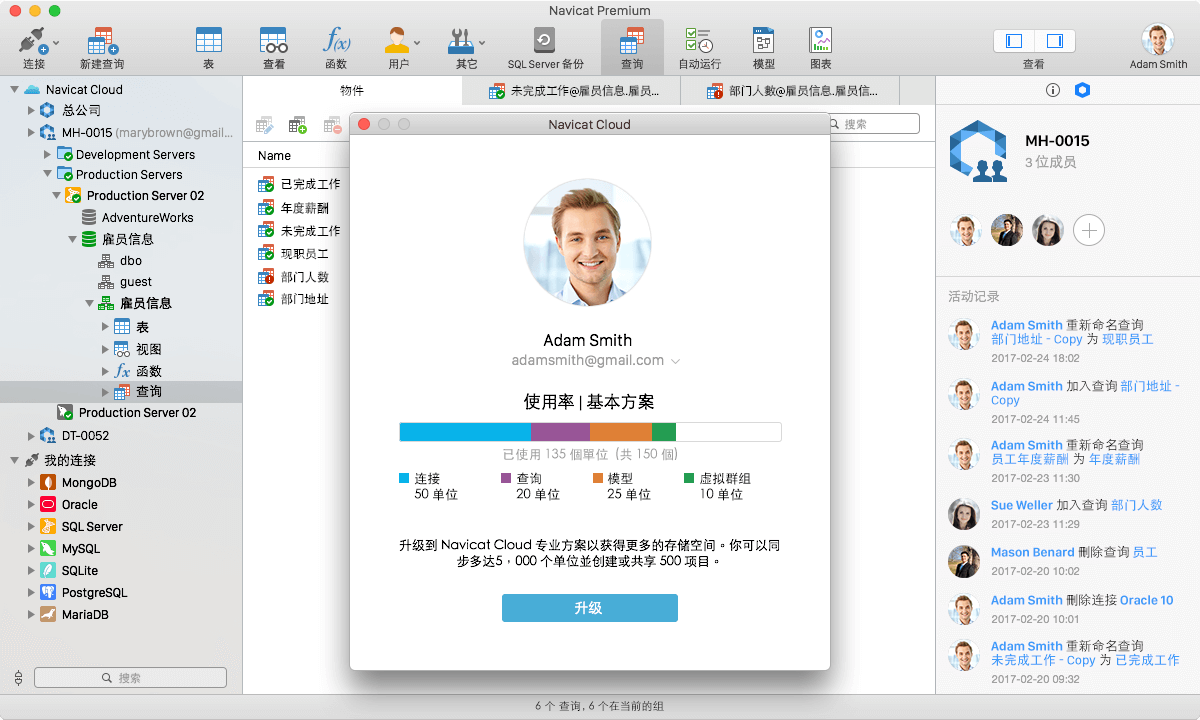Collapse the 我的连接 connections group
The width and height of the screenshot is (1200, 720).
pyautogui.click(x=14, y=460)
